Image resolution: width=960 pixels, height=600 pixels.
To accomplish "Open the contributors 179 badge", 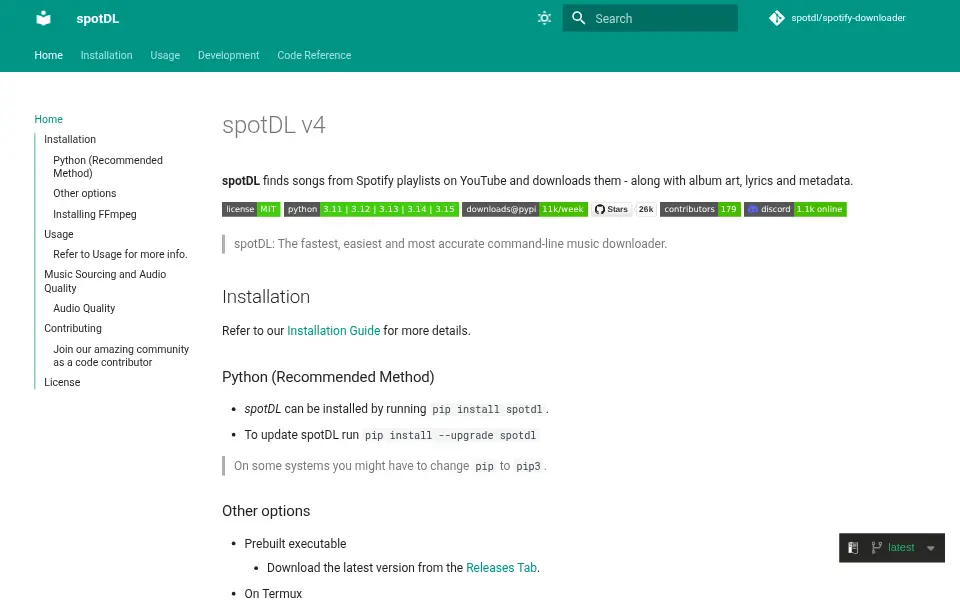I will click(x=700, y=209).
